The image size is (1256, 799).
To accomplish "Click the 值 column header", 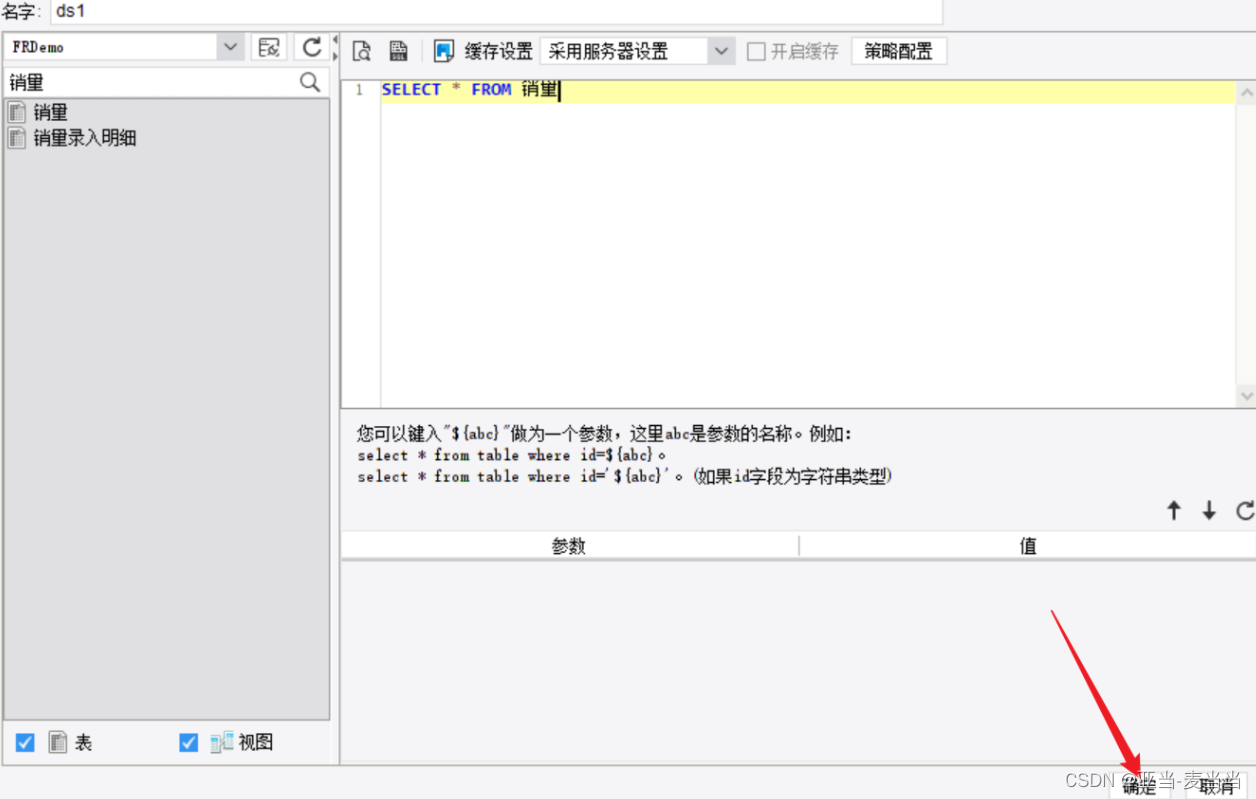I will (1028, 546).
